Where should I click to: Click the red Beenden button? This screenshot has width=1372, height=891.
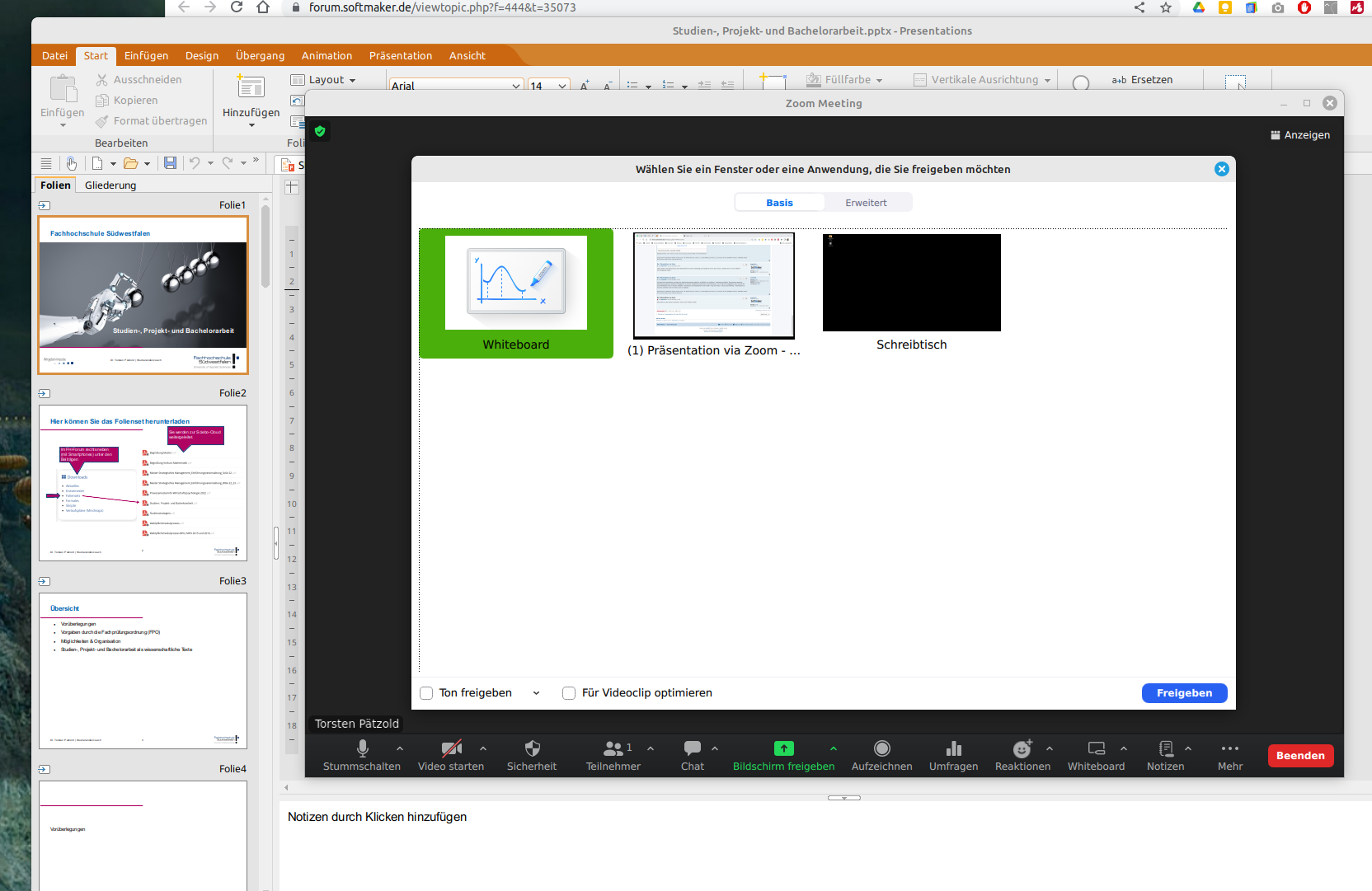coord(1300,756)
